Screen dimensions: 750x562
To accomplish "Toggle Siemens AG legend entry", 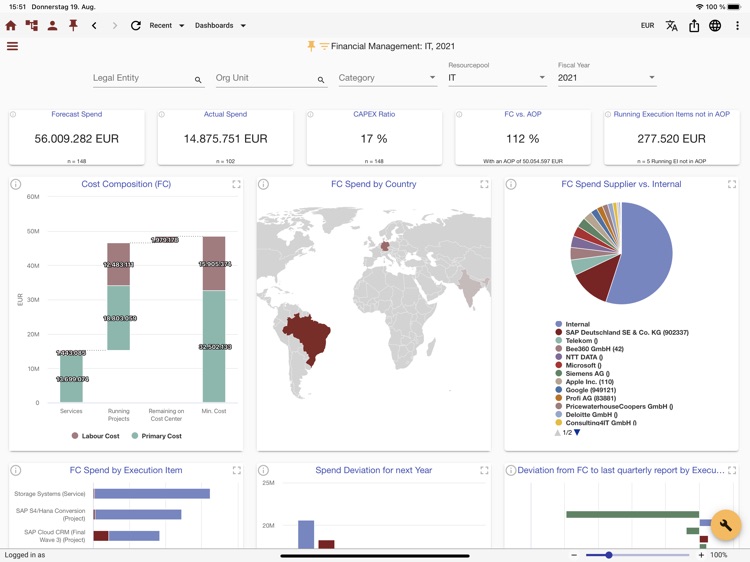I will (x=582, y=374).
